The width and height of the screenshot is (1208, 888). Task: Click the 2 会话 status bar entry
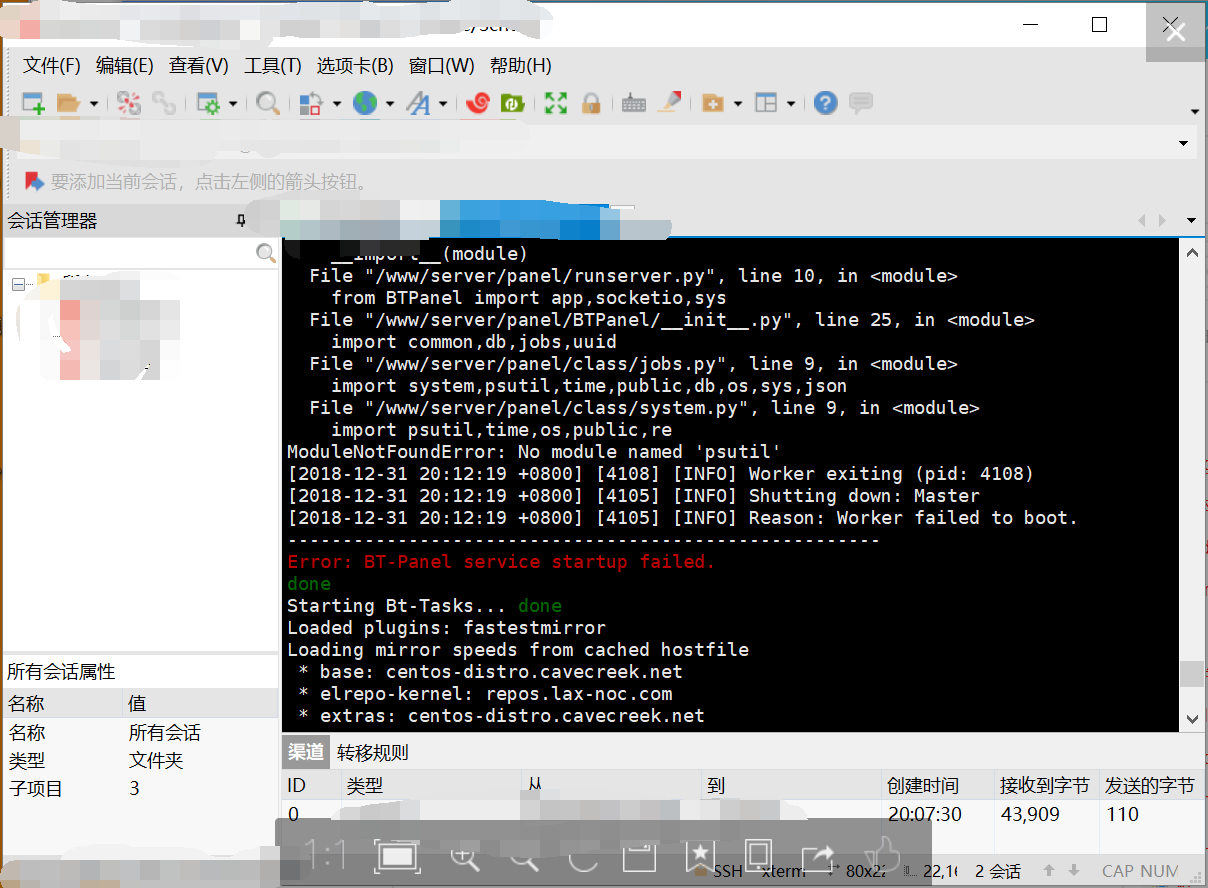(998, 872)
